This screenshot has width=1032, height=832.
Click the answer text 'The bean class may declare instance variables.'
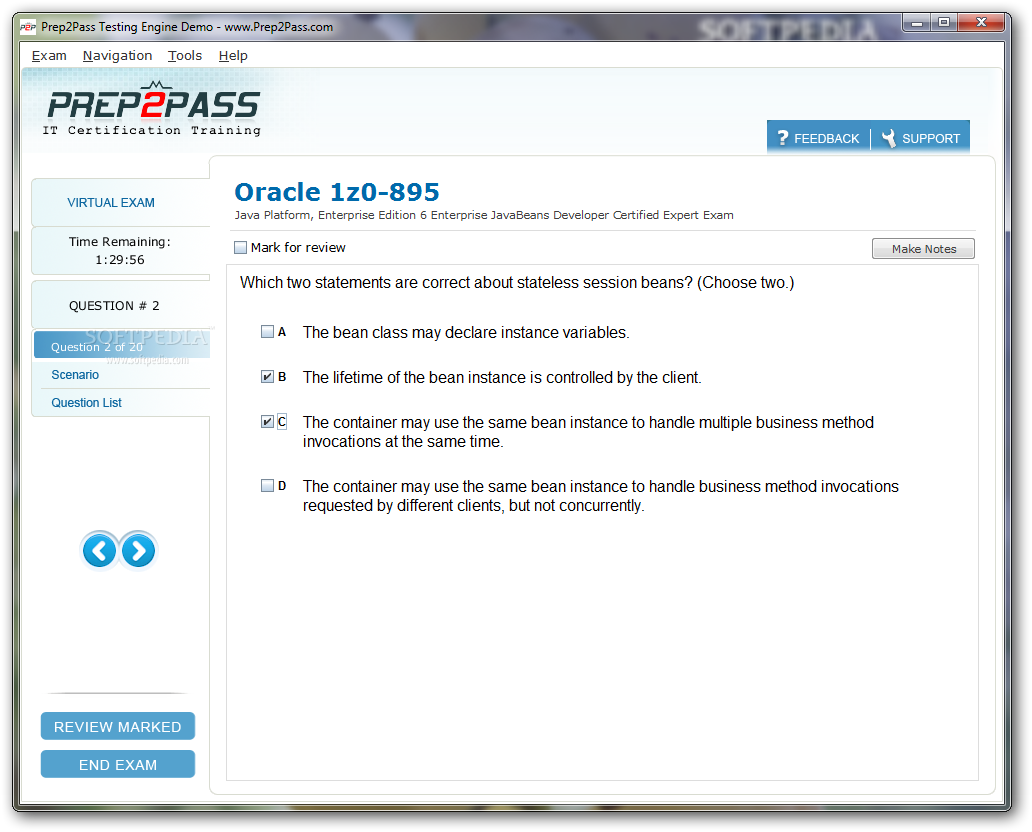tap(466, 333)
